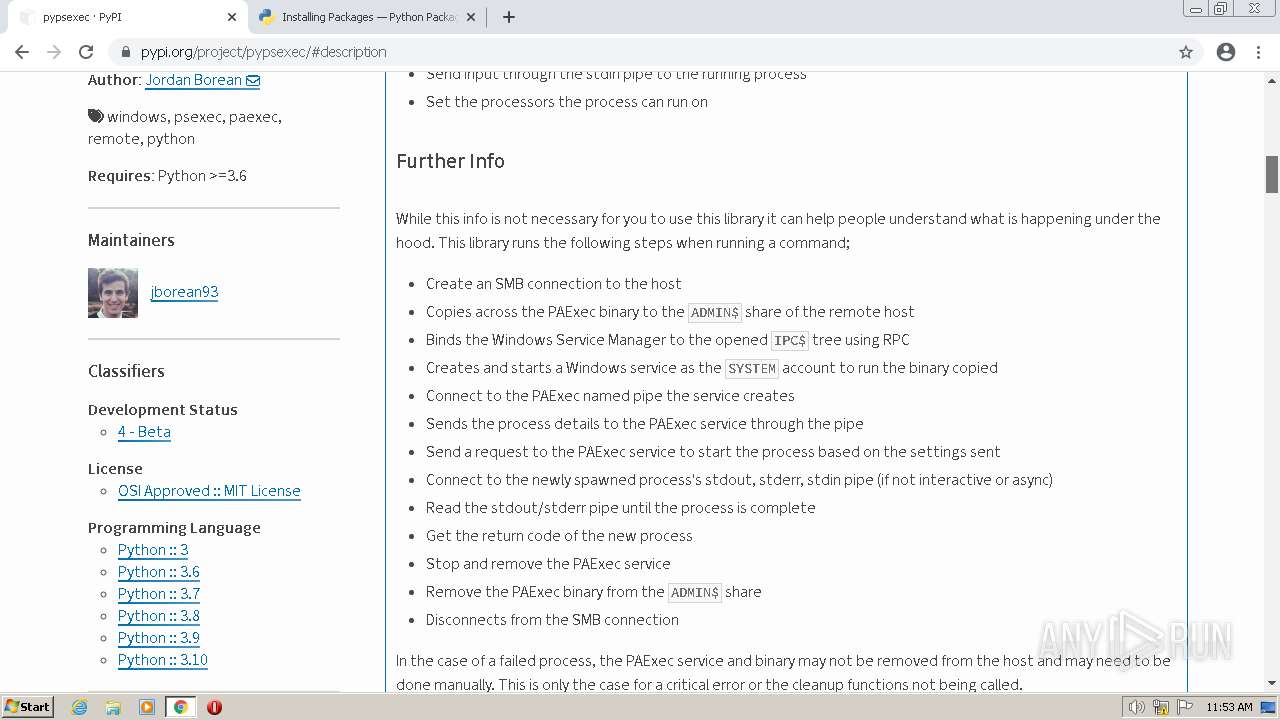Click the 11:53 AM system clock
1280x720 pixels.
tap(1229, 707)
